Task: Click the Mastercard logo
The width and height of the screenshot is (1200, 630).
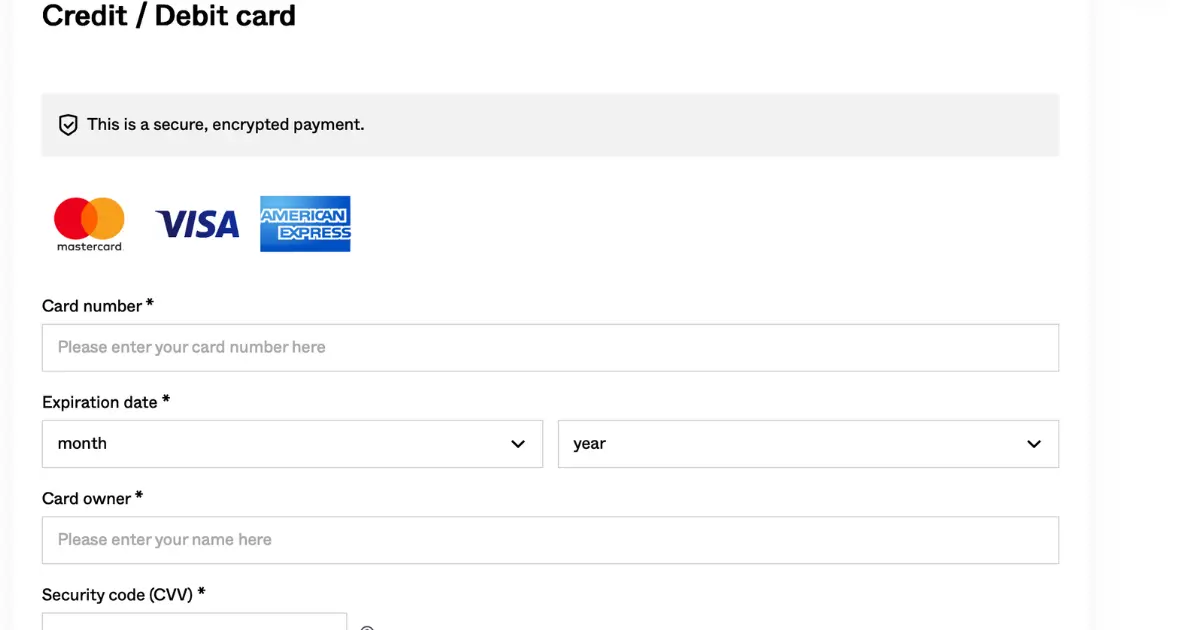Action: click(89, 224)
